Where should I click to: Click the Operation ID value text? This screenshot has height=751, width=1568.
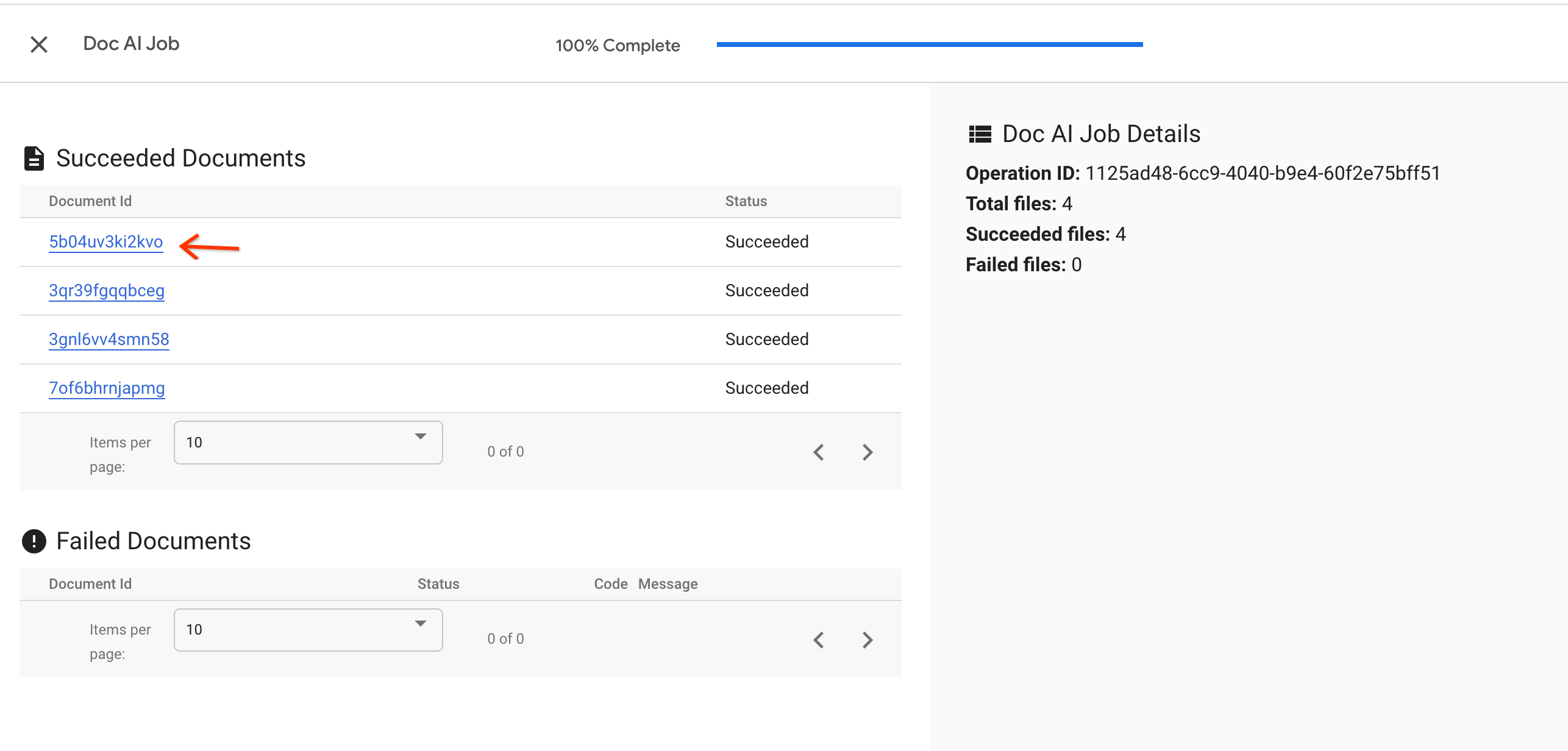point(1263,173)
